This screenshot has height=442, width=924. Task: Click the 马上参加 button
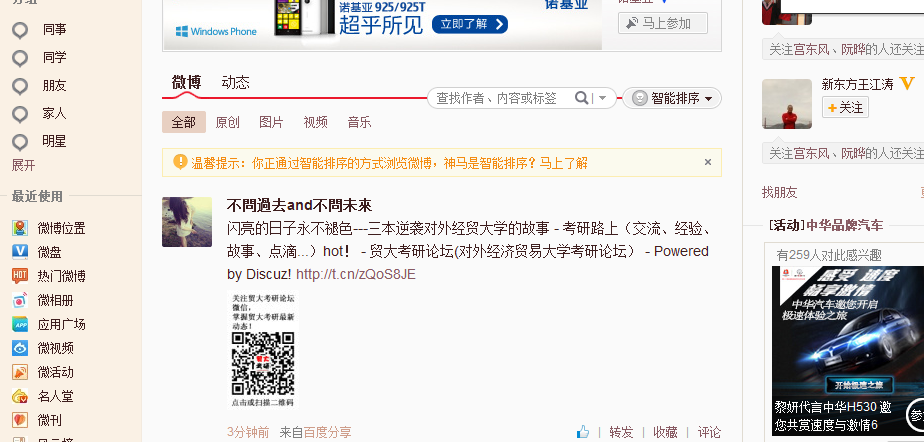click(x=663, y=23)
